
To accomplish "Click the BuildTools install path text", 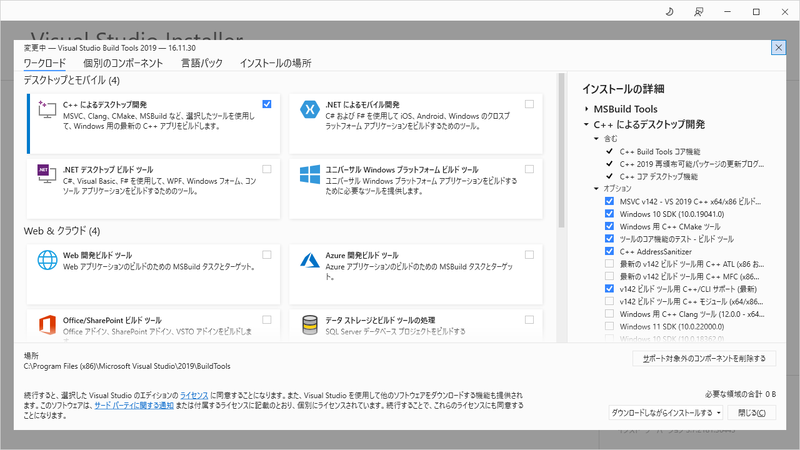I will click(x=127, y=366).
